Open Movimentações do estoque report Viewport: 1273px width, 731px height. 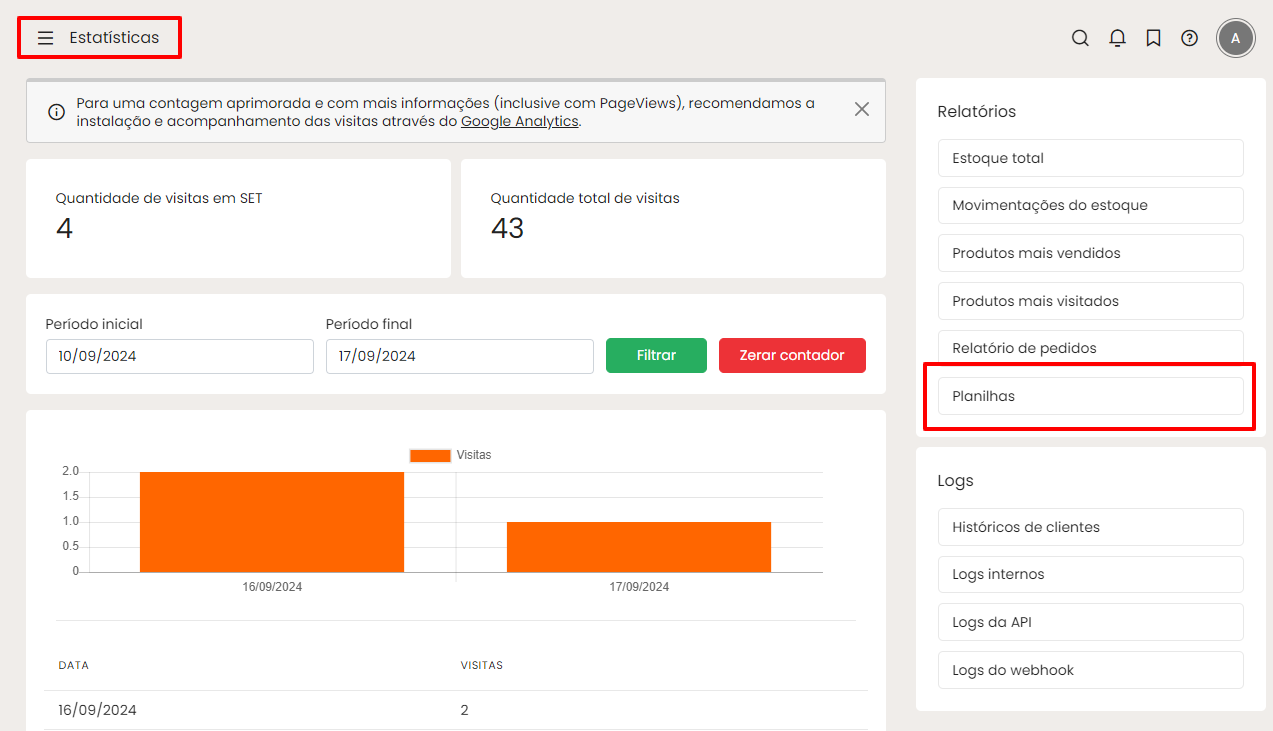point(1090,205)
